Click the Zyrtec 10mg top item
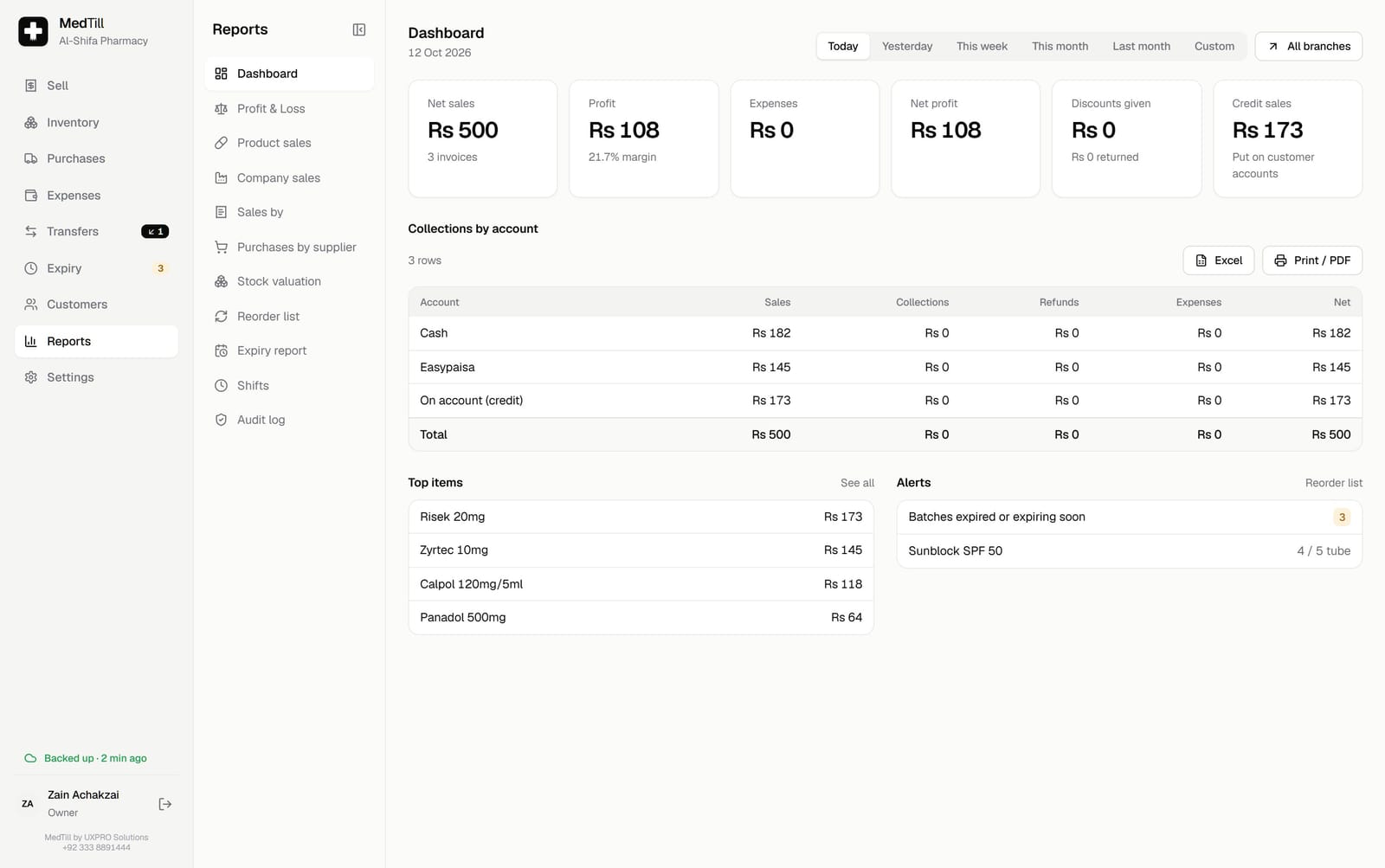Viewport: 1385px width, 868px height. coord(641,550)
